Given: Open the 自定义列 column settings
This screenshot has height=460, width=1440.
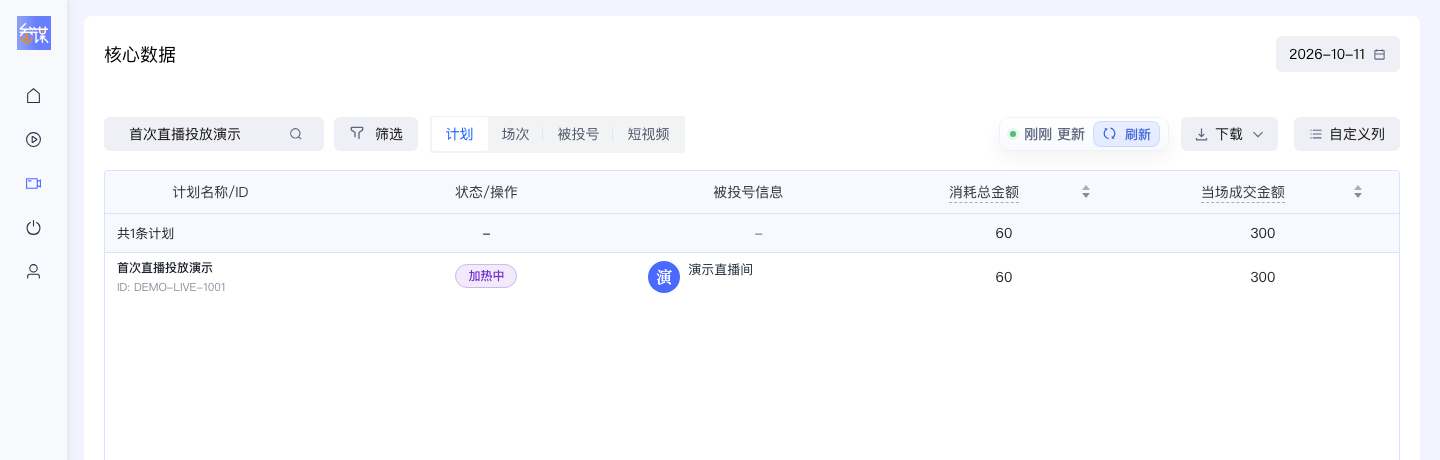Looking at the screenshot, I should (1347, 134).
